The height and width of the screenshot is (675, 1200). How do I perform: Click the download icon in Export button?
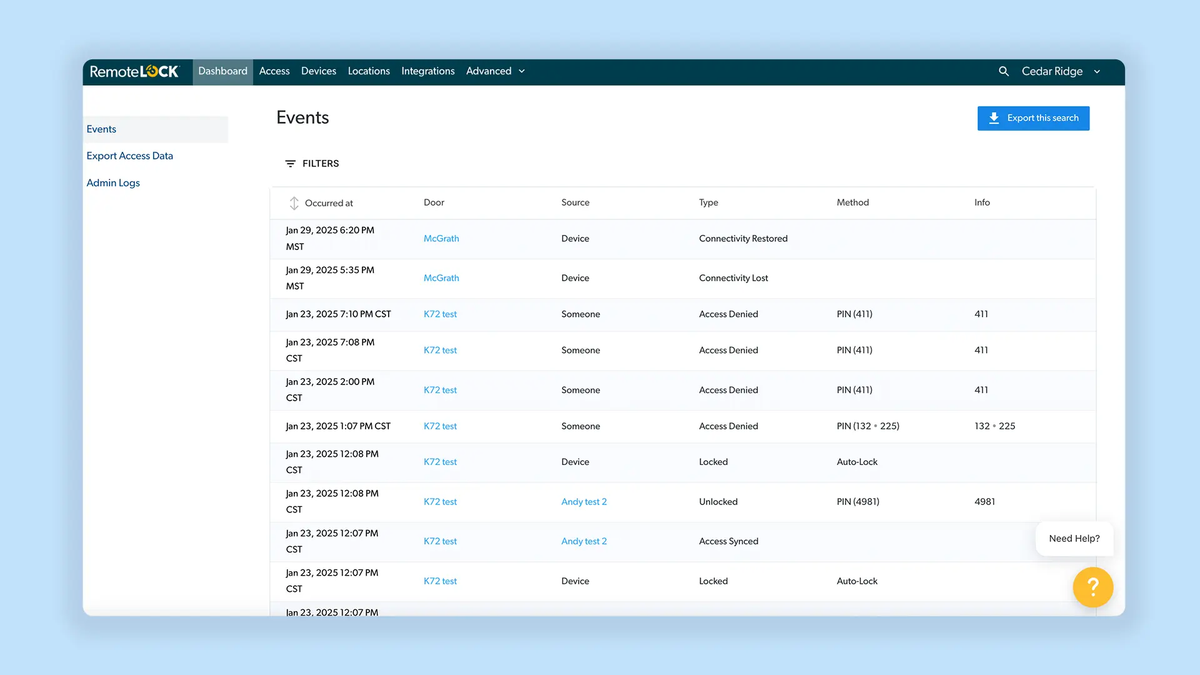[x=994, y=118]
